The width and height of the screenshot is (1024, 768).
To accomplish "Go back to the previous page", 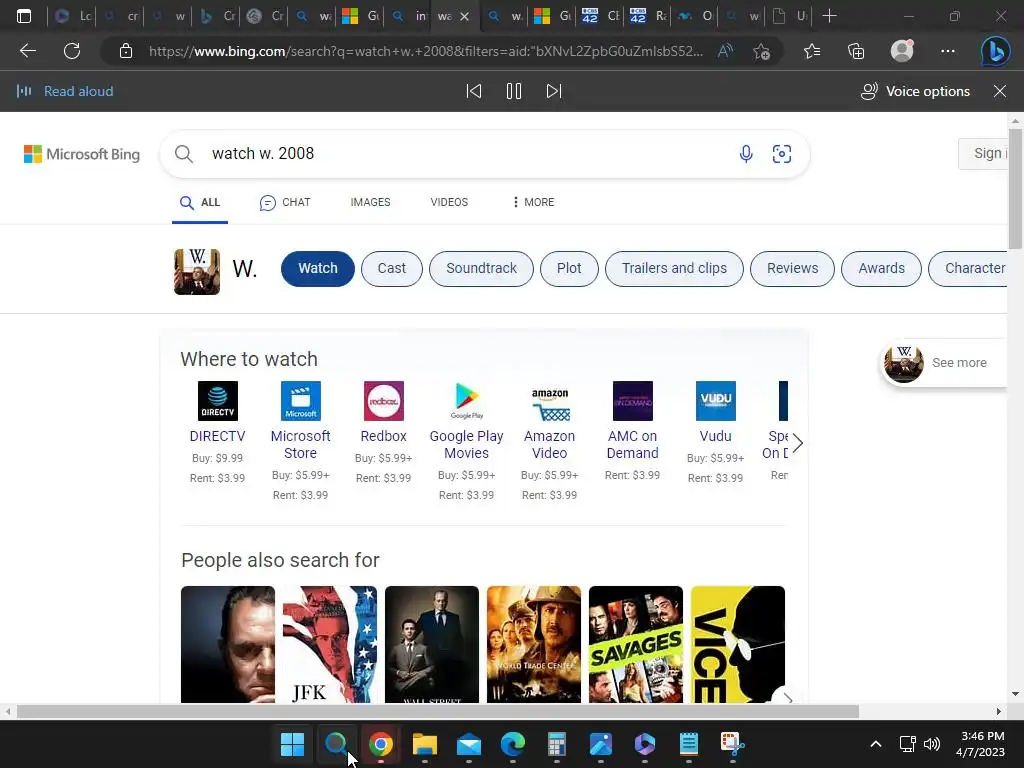I will coord(27,51).
